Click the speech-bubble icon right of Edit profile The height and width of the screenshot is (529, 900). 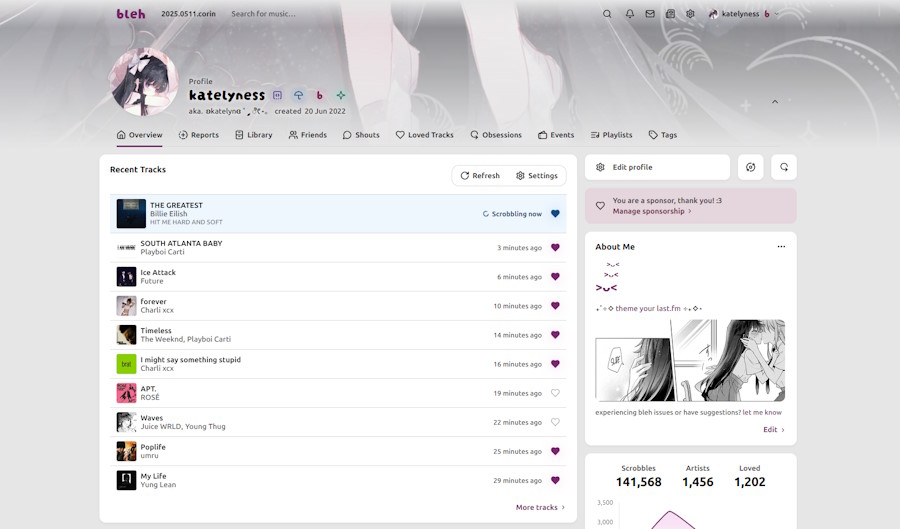[784, 167]
